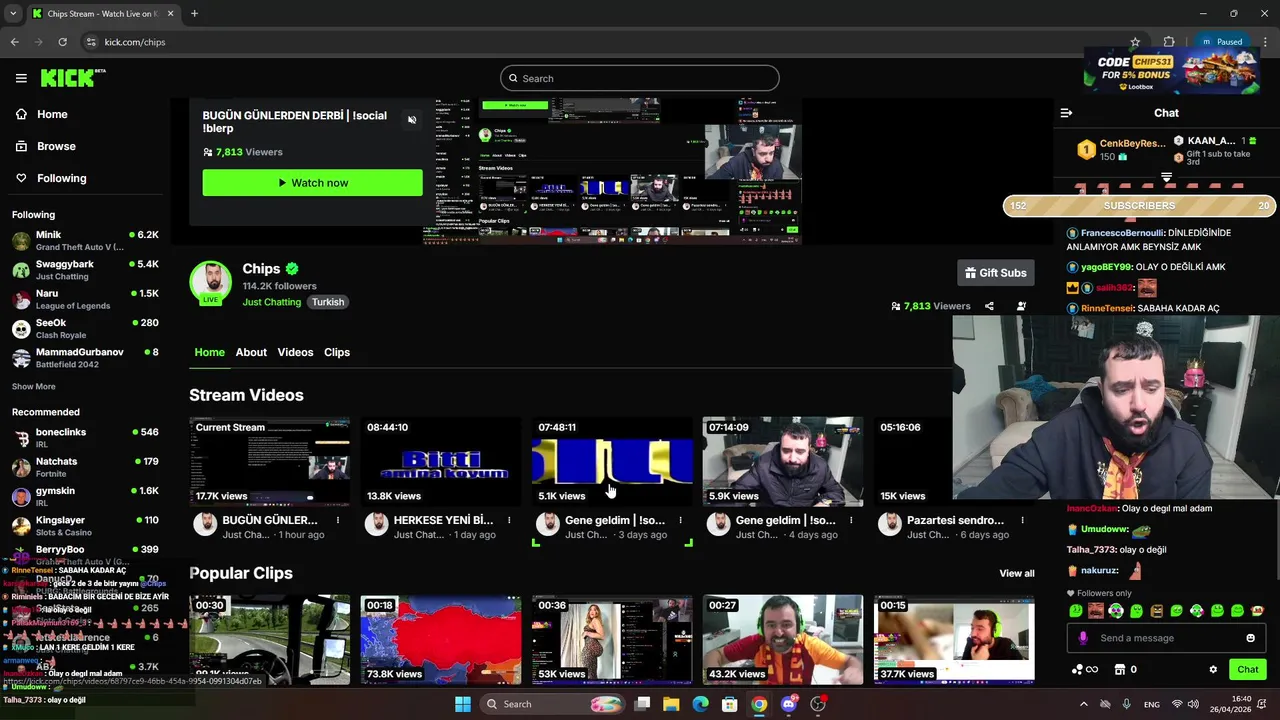Reload the page in browser
This screenshot has width=1280, height=720.
point(62,42)
